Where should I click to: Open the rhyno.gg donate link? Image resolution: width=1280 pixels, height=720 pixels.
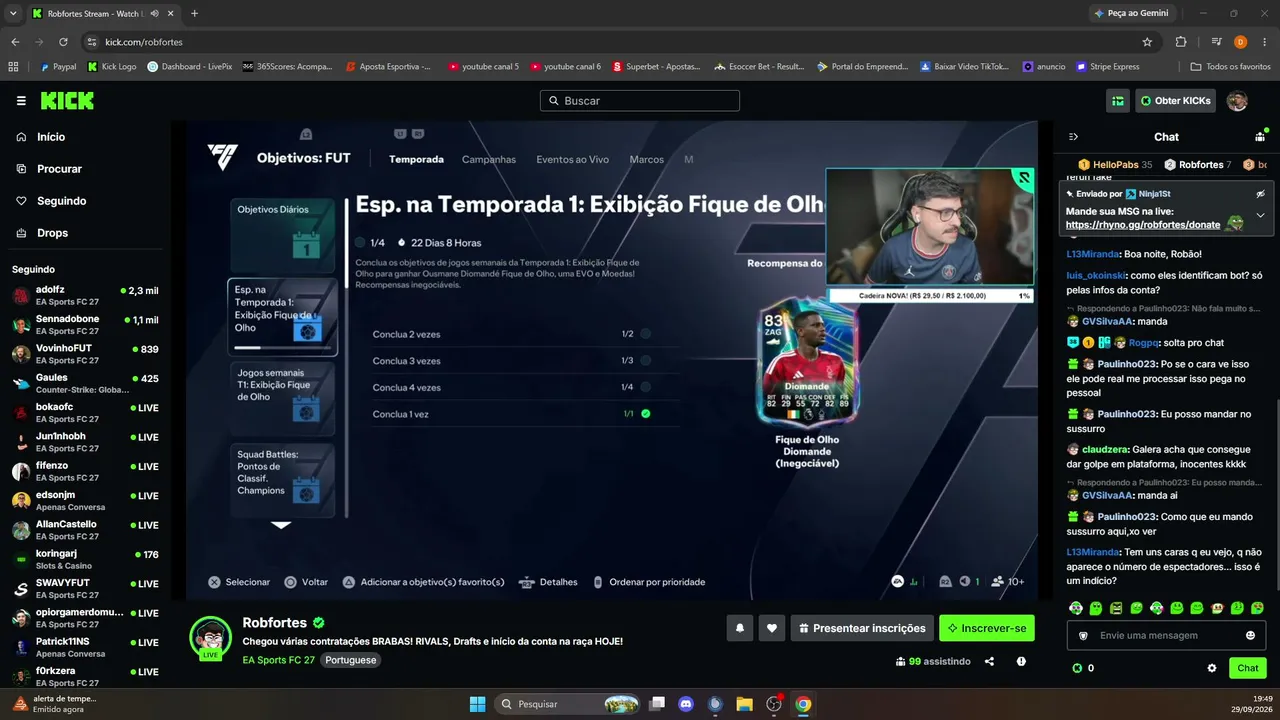pos(1143,225)
